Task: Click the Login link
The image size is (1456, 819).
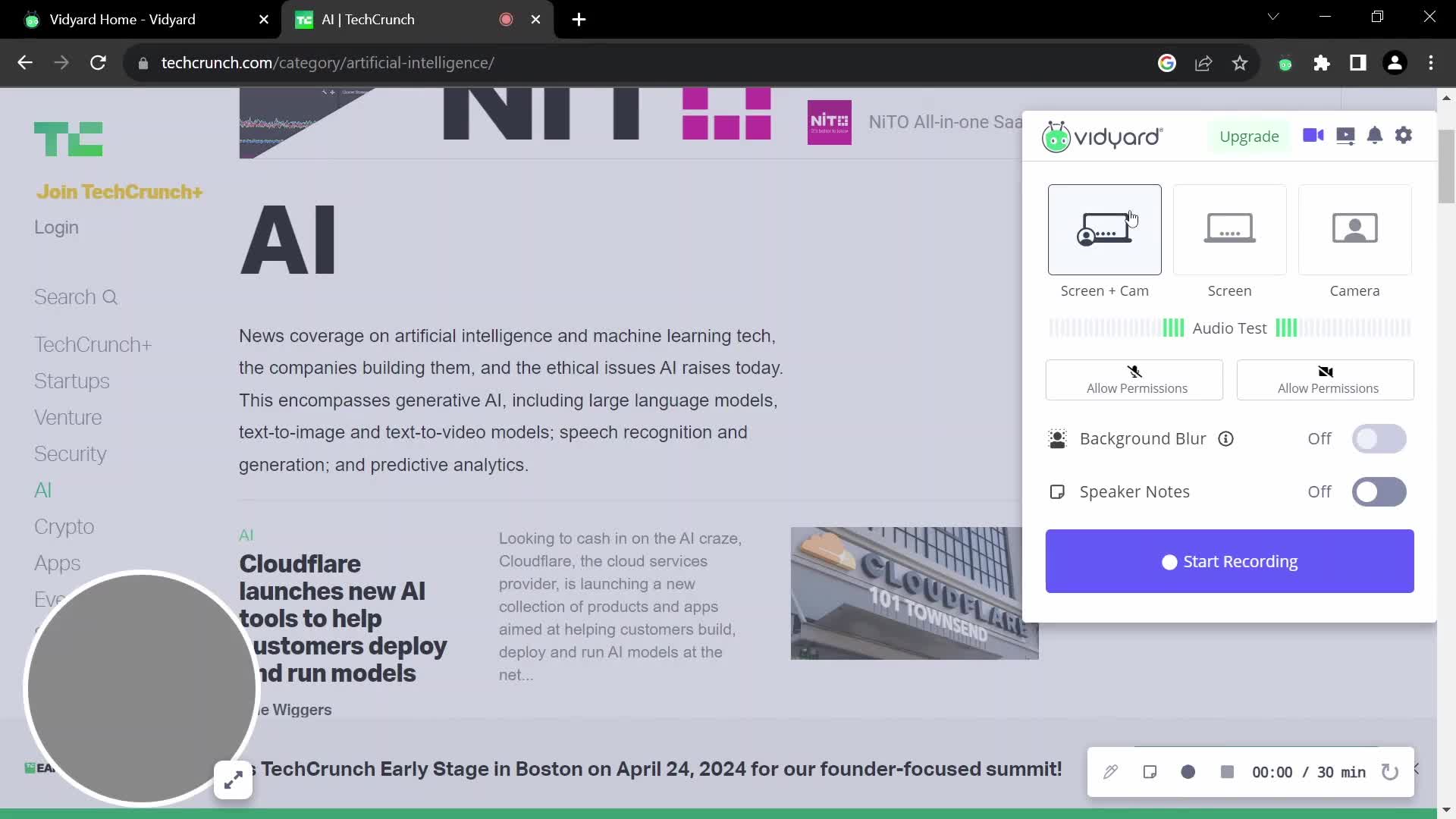Action: [x=56, y=227]
